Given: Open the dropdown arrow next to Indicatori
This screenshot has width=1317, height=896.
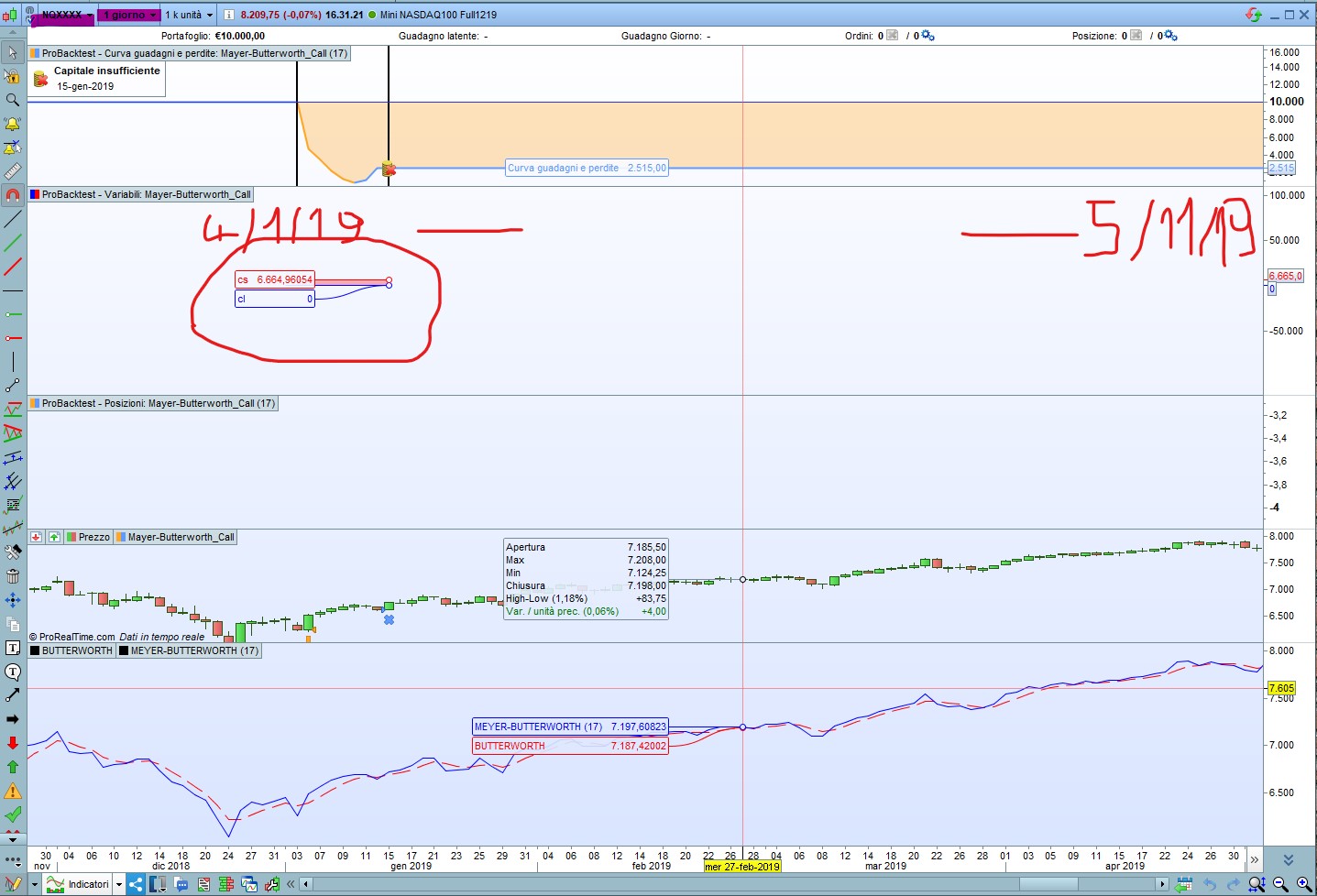Looking at the screenshot, I should (x=119, y=884).
